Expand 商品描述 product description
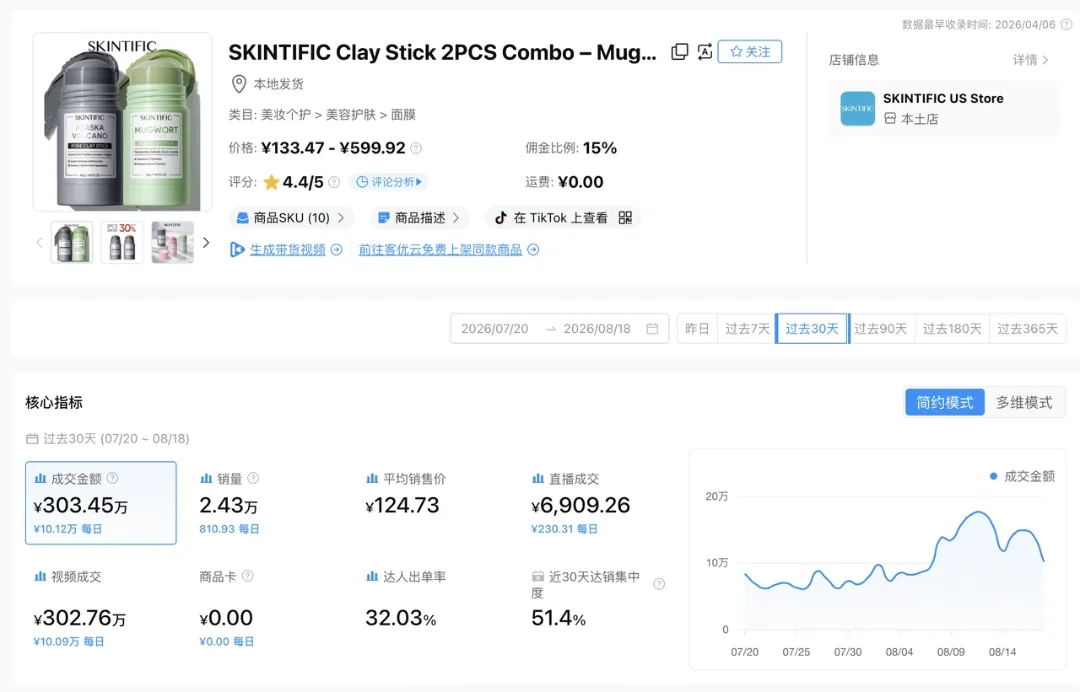Screen dimensions: 1080x692 pyautogui.click(x=419, y=218)
